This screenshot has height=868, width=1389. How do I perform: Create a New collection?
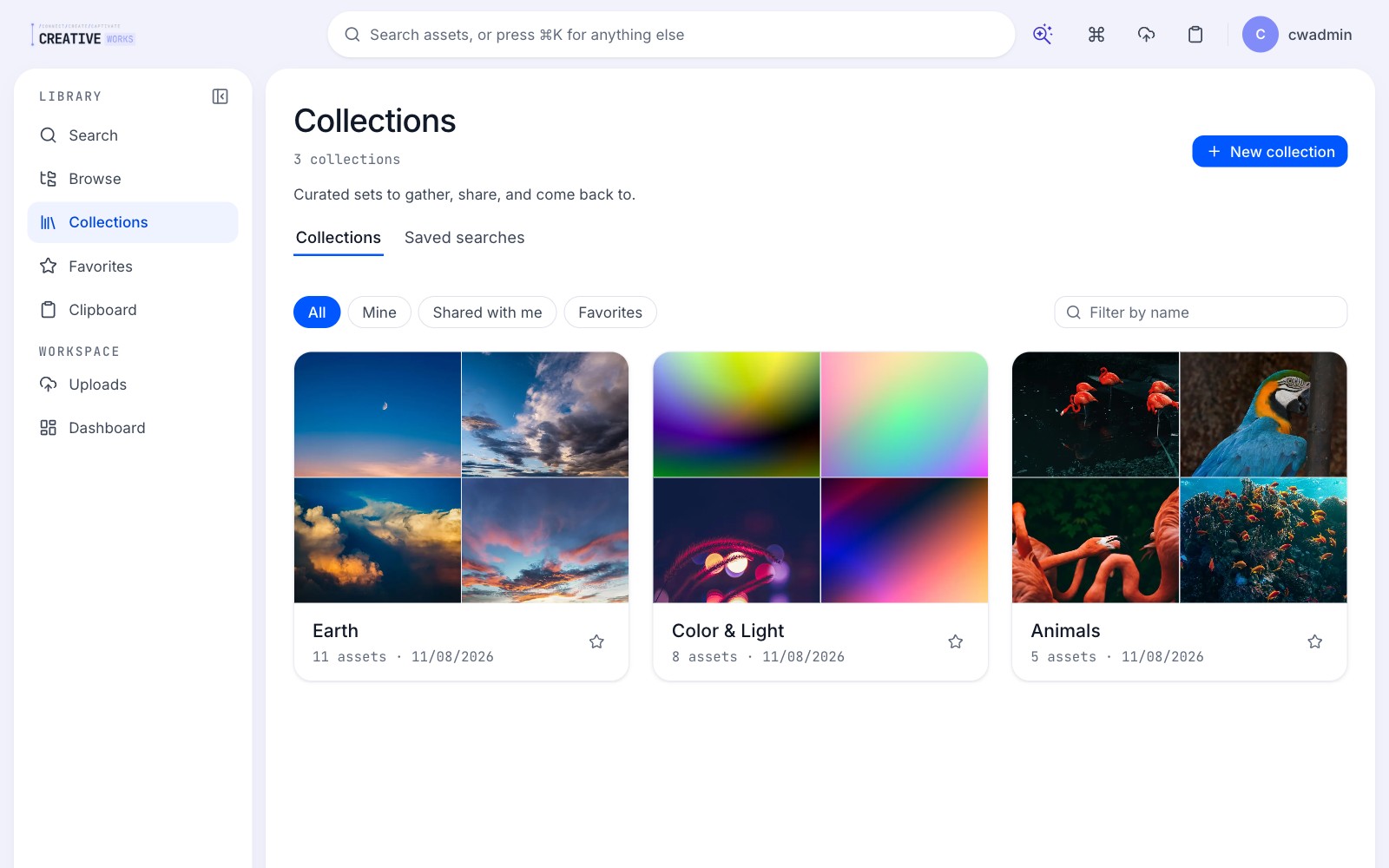[1269, 151]
